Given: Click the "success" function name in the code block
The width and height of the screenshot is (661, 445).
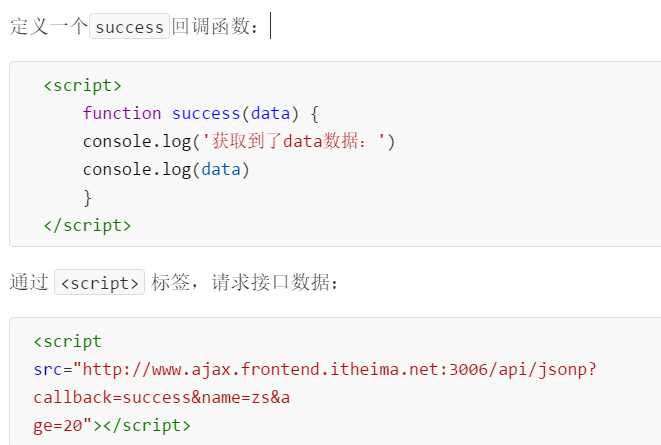Looking at the screenshot, I should click(206, 113).
